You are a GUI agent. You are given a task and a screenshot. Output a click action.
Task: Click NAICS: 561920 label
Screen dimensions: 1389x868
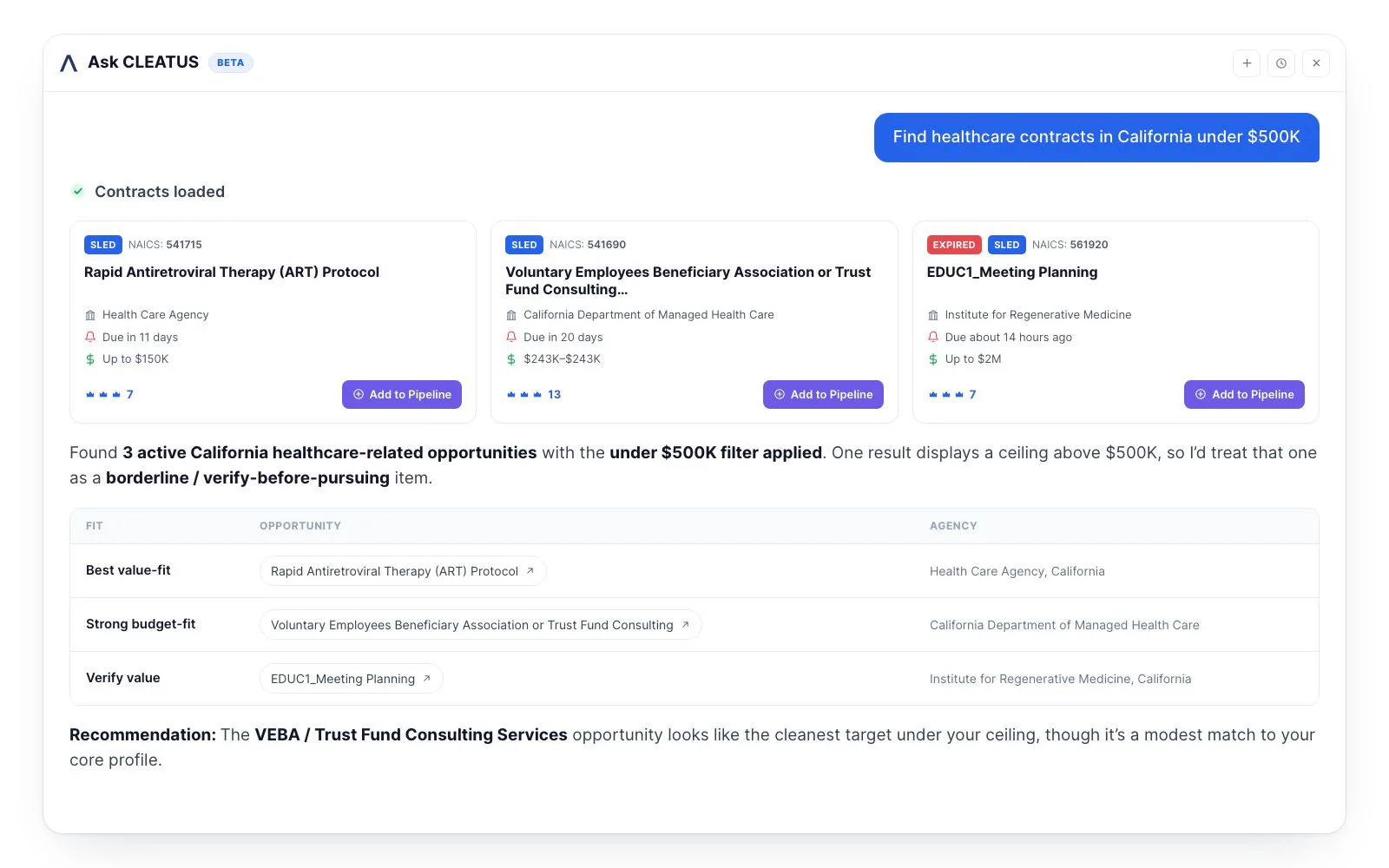click(1070, 245)
